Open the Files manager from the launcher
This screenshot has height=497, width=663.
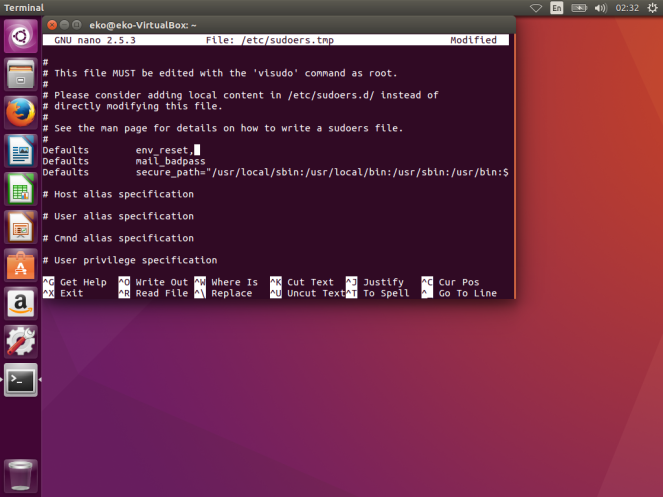click(20, 74)
